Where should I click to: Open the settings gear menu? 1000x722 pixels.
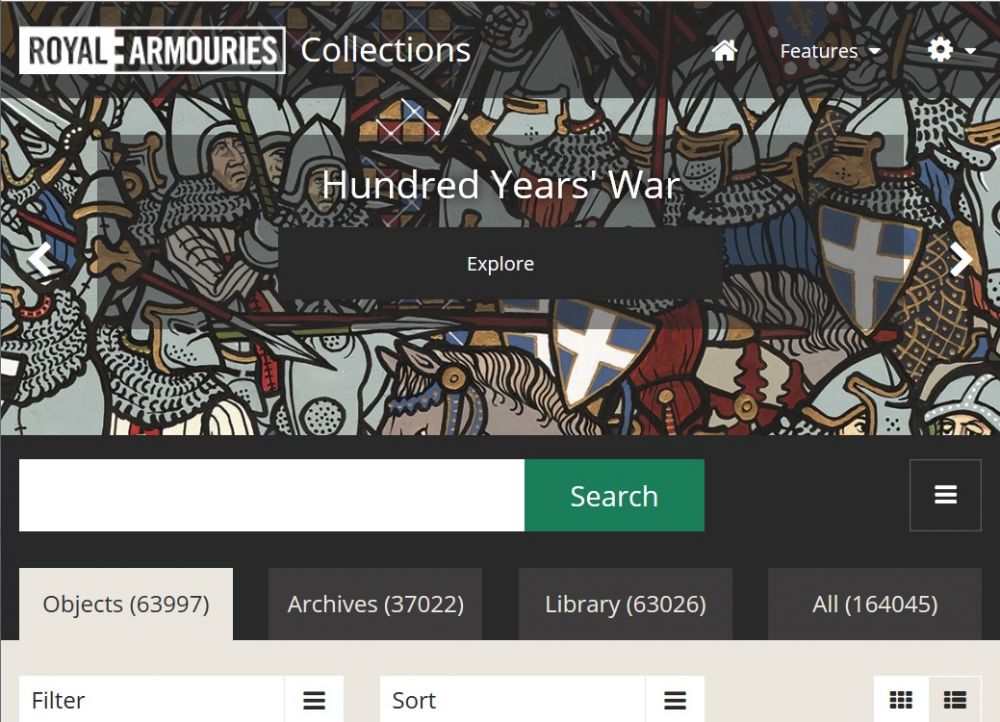click(951, 50)
